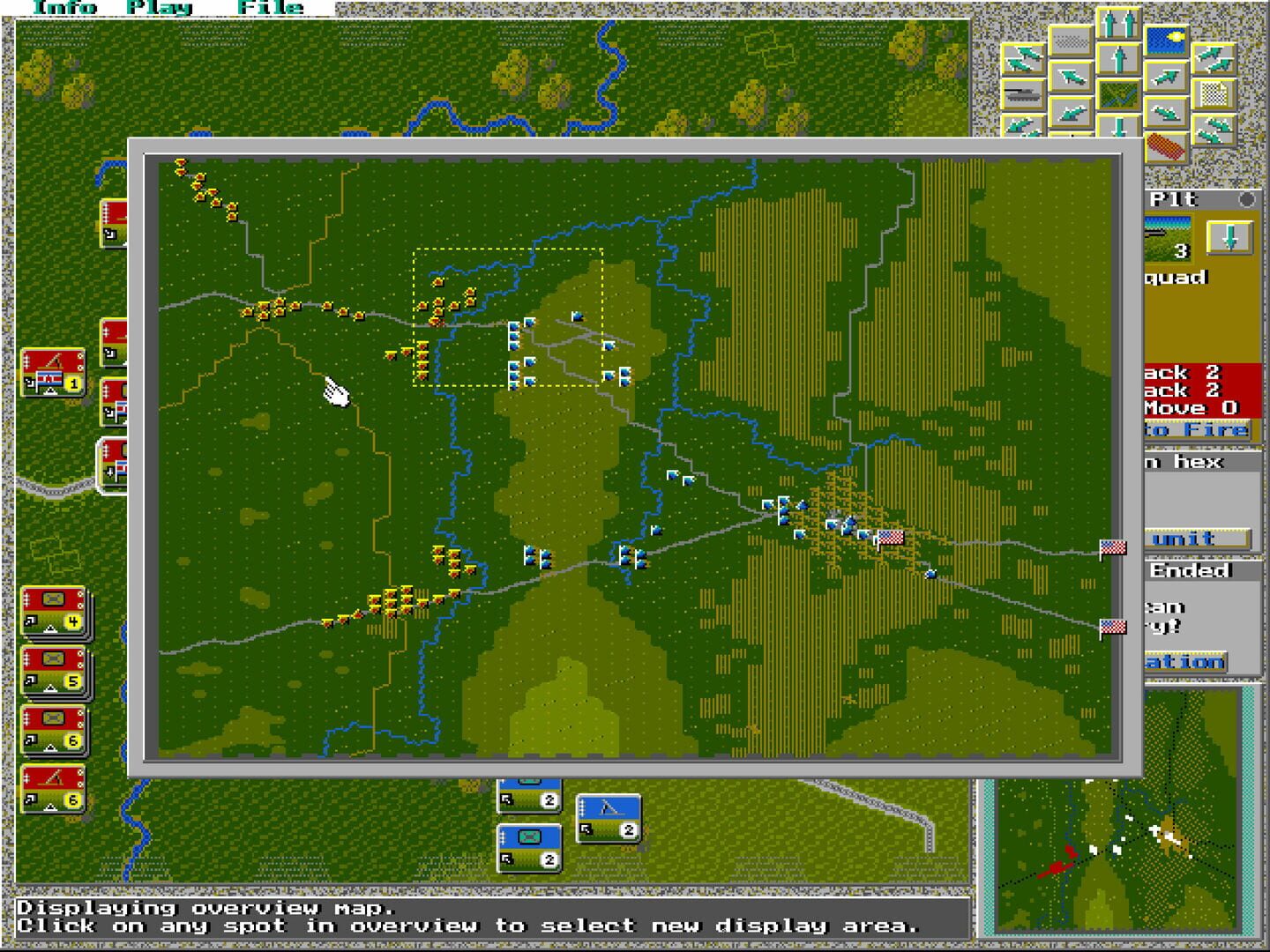Open the overview map icon at the arrow pad center

(1120, 95)
